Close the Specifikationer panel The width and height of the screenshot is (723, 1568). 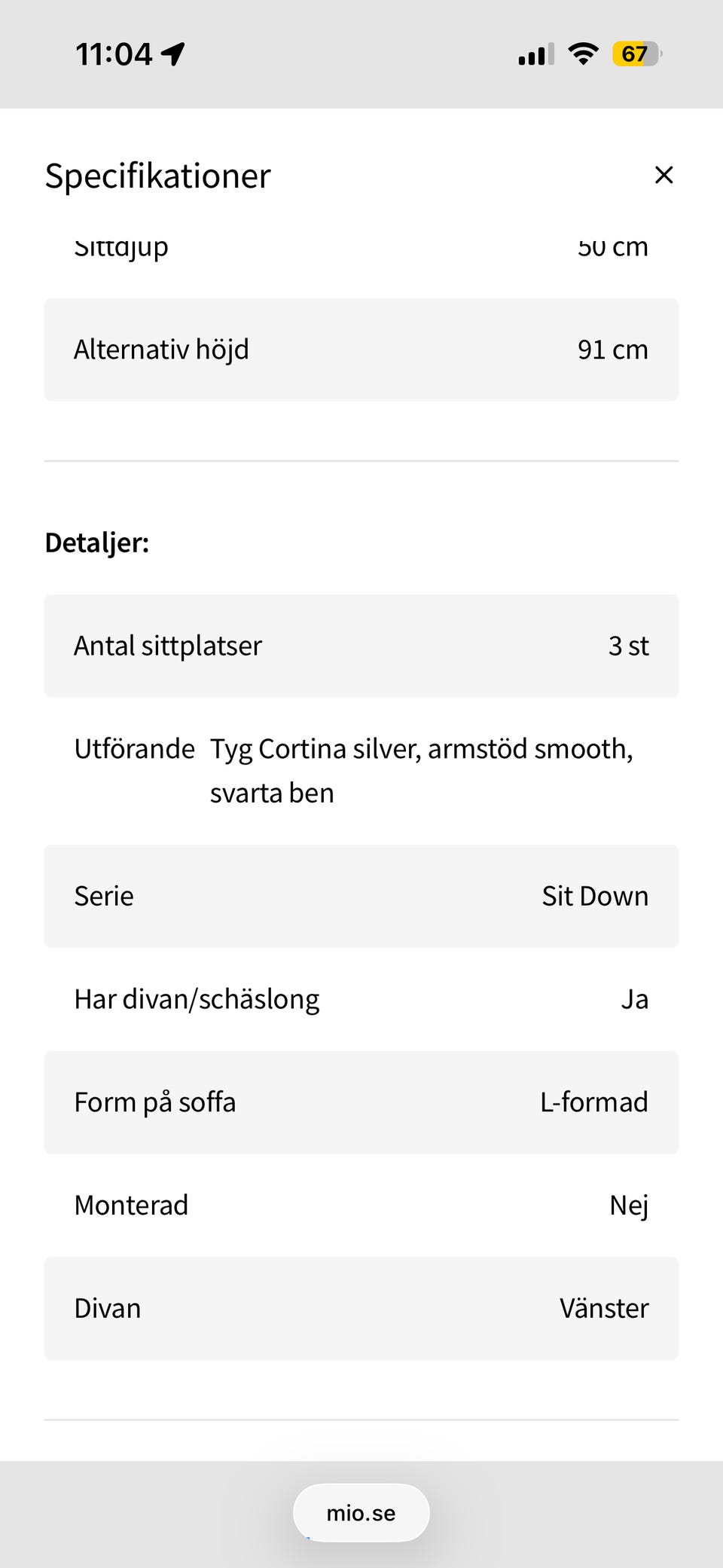[664, 175]
